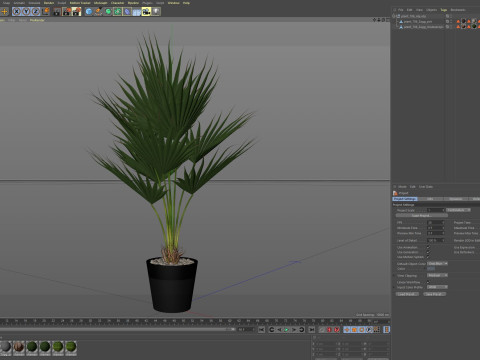Open the ProRender viewport menu
Viewport: 480px width, 360px height.
[x=37, y=20]
